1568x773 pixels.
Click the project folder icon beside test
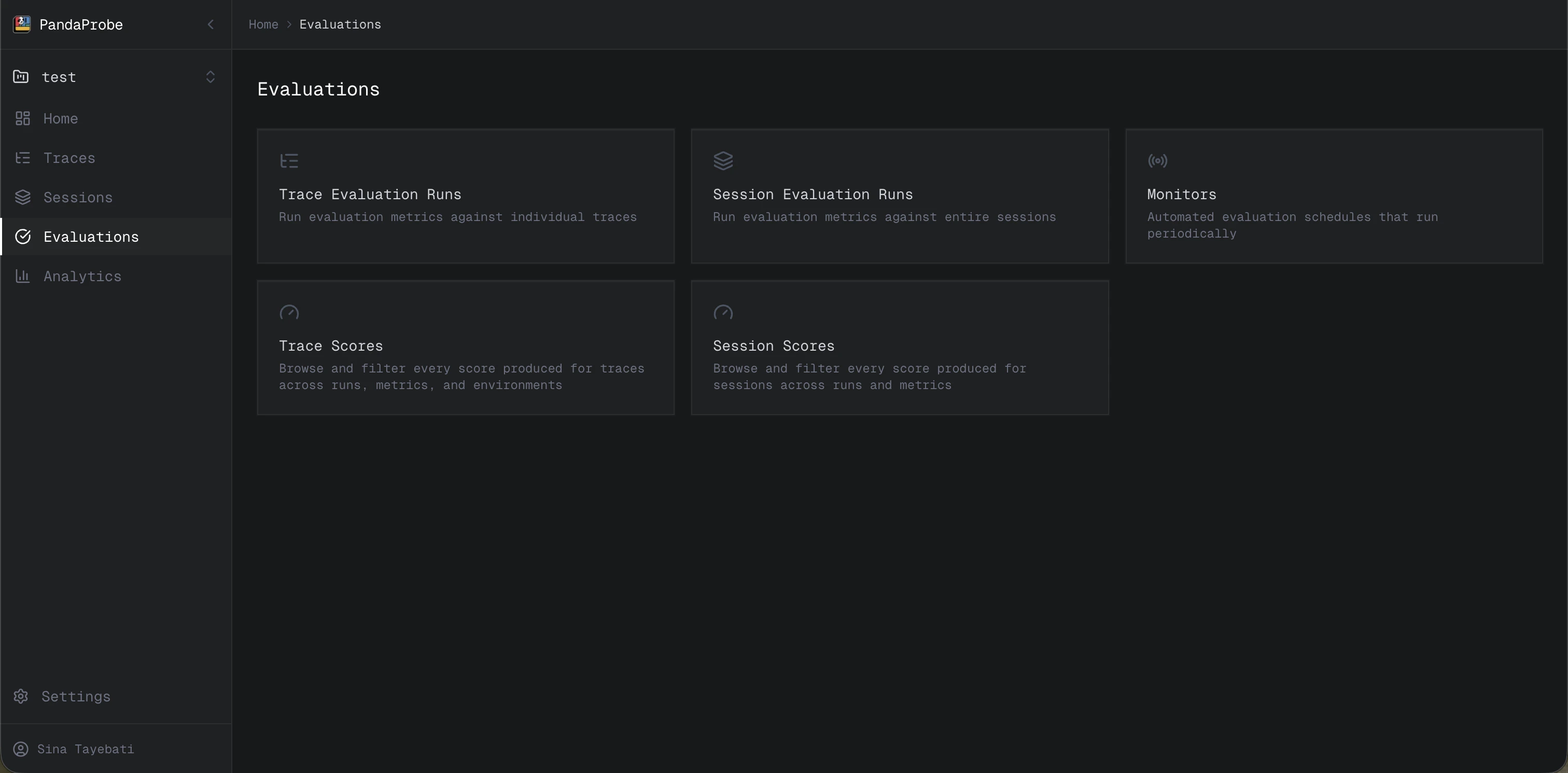click(21, 77)
